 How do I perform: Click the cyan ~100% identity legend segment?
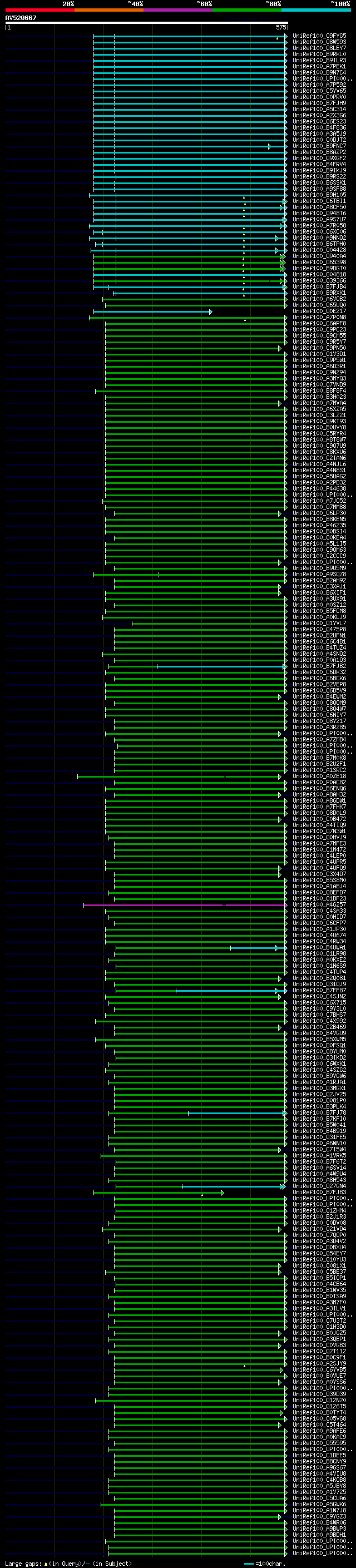[316, 10]
